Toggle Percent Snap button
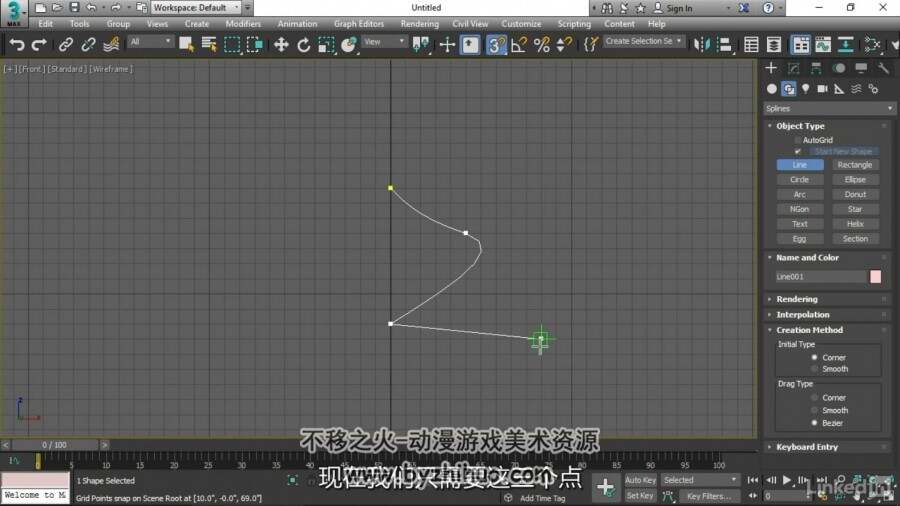This screenshot has height=506, width=900. pos(542,45)
